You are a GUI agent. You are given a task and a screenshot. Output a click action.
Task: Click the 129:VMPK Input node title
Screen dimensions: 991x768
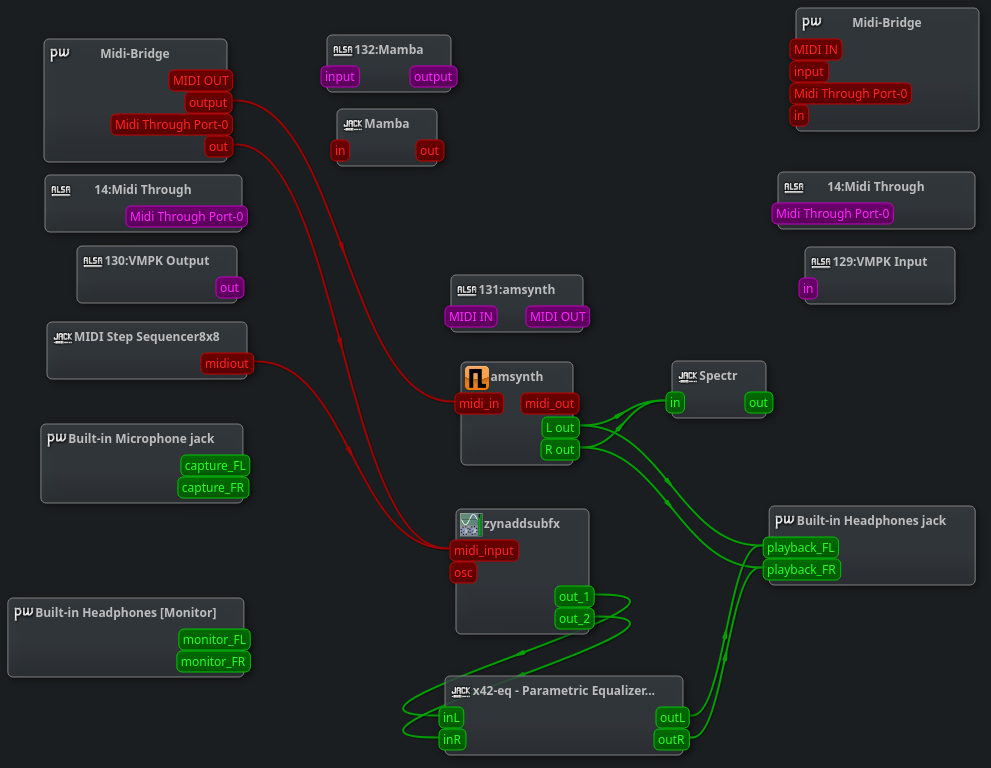[x=880, y=262]
